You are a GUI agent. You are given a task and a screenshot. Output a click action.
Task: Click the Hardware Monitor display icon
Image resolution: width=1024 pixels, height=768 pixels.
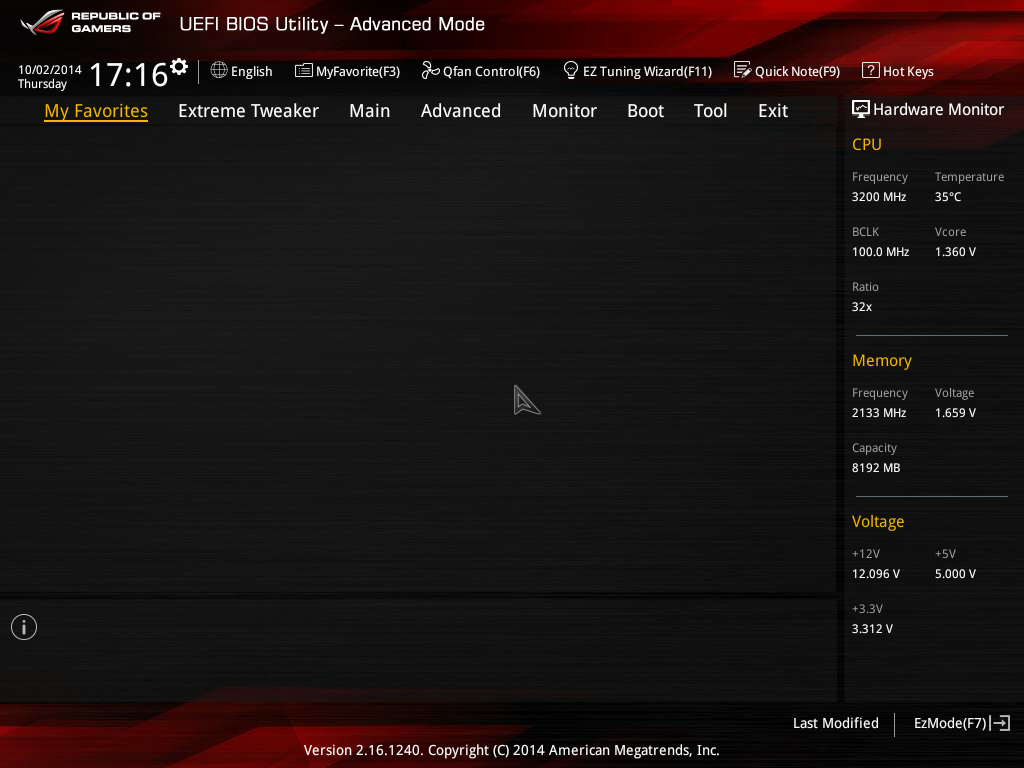860,109
